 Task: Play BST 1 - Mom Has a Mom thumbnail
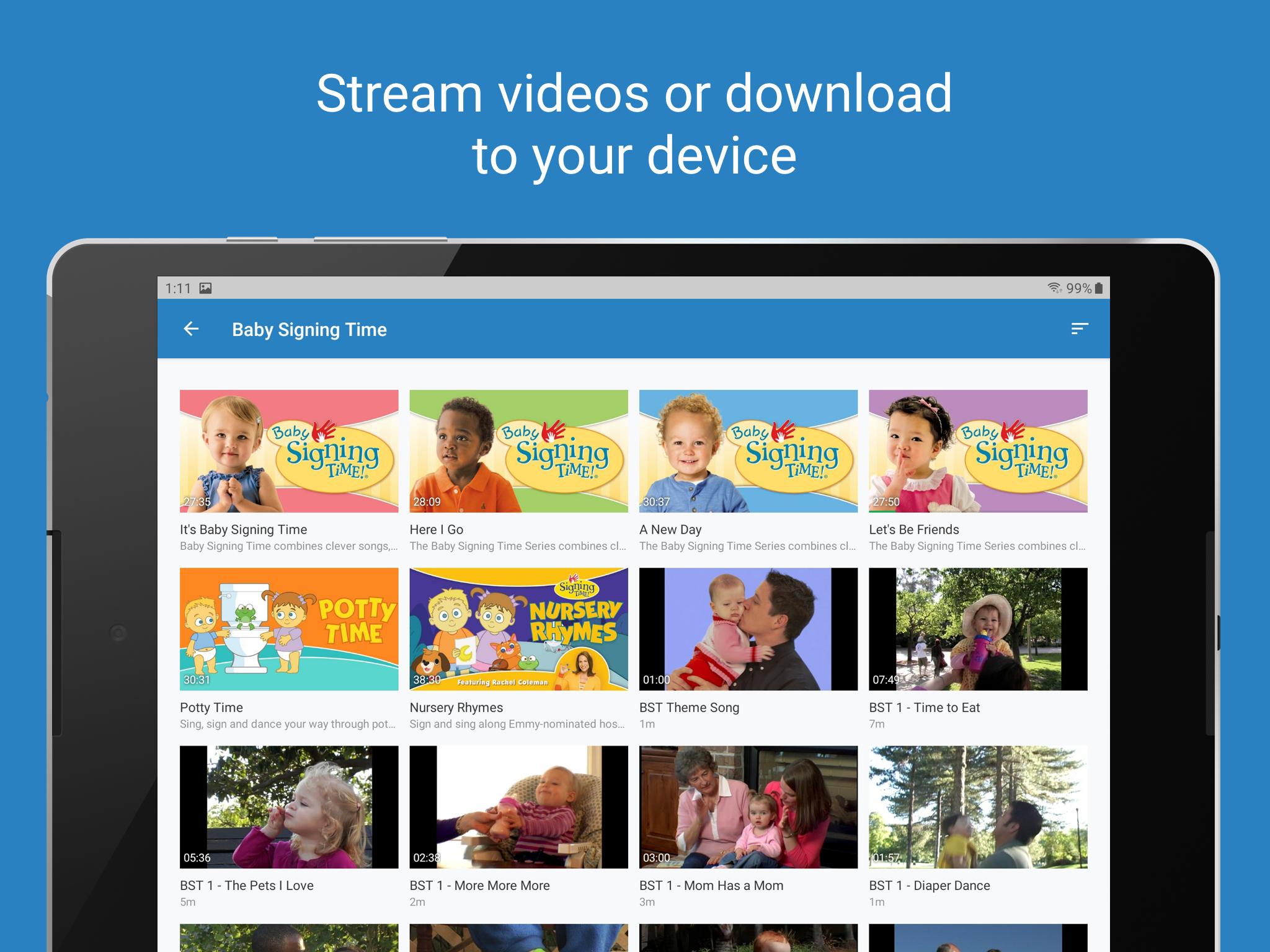point(748,807)
